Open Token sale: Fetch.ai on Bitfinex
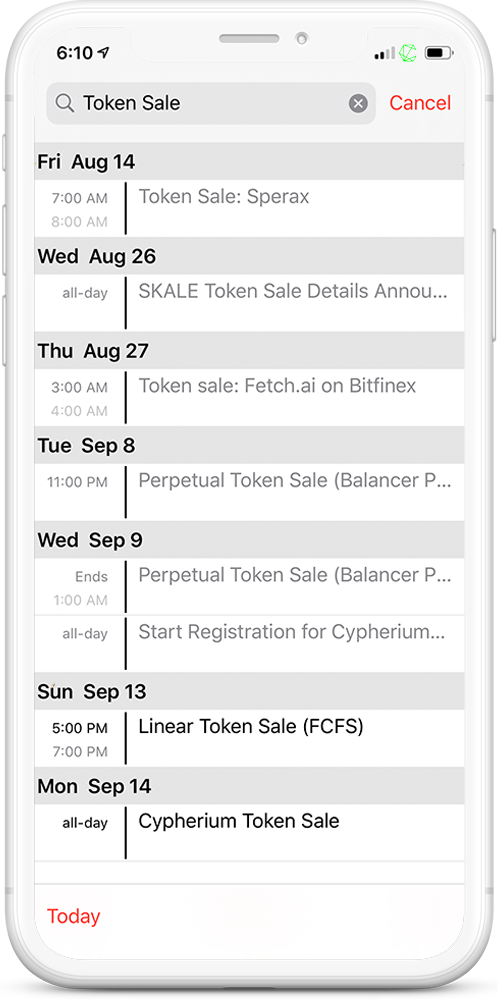 (x=249, y=397)
